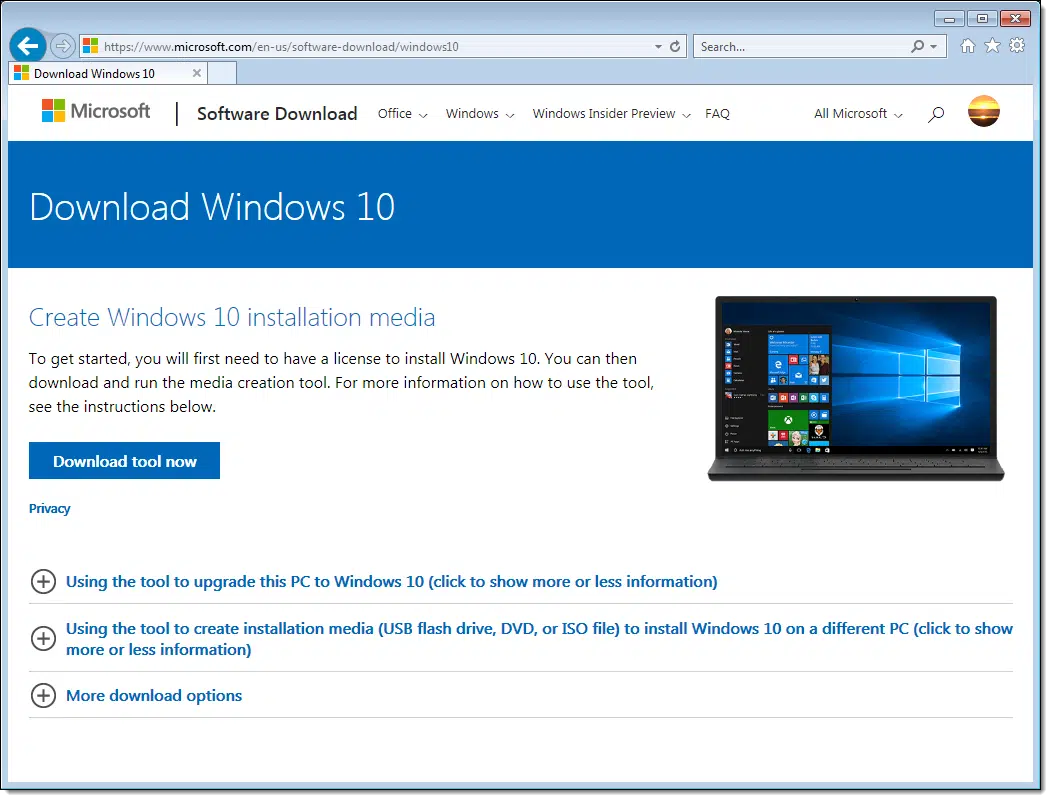Viewport: 1051px width, 800px height.
Task: Click the Microsoft logo in the header
Action: (x=96, y=111)
